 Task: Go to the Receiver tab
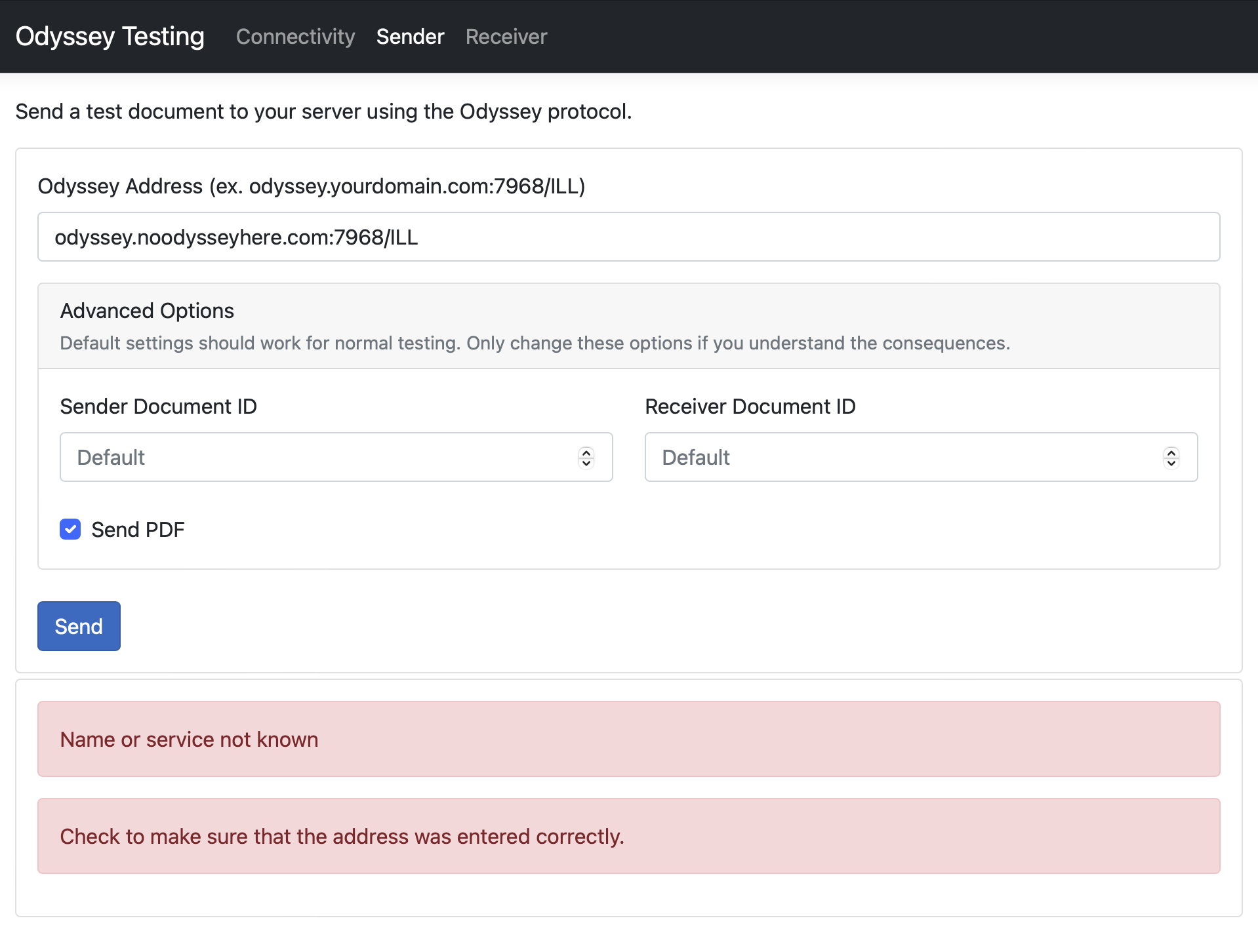coord(506,37)
